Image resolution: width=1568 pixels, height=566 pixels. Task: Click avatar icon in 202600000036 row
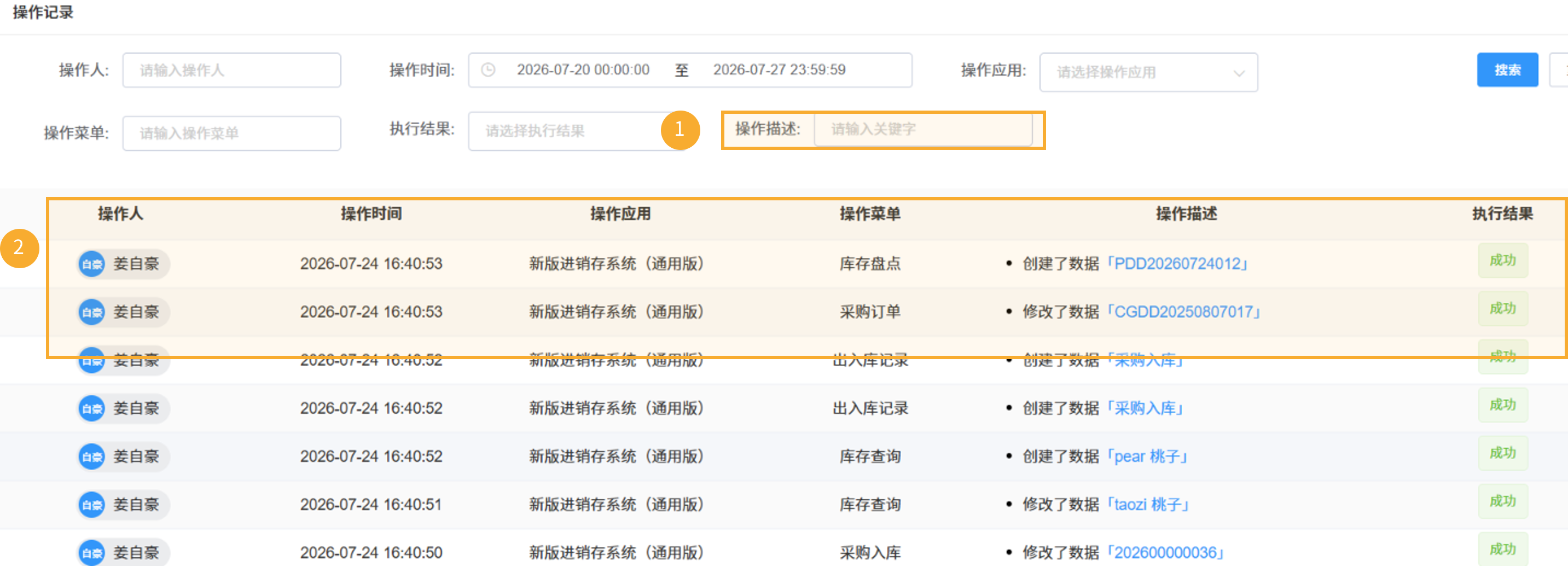pyautogui.click(x=92, y=553)
